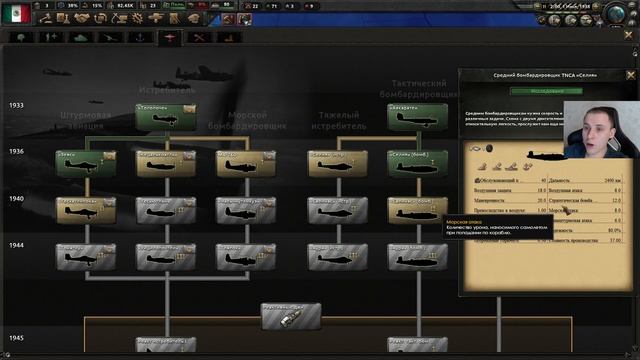640x360 pixels.
Task: Switch to Naval anchor research tab
Action: tap(140, 38)
